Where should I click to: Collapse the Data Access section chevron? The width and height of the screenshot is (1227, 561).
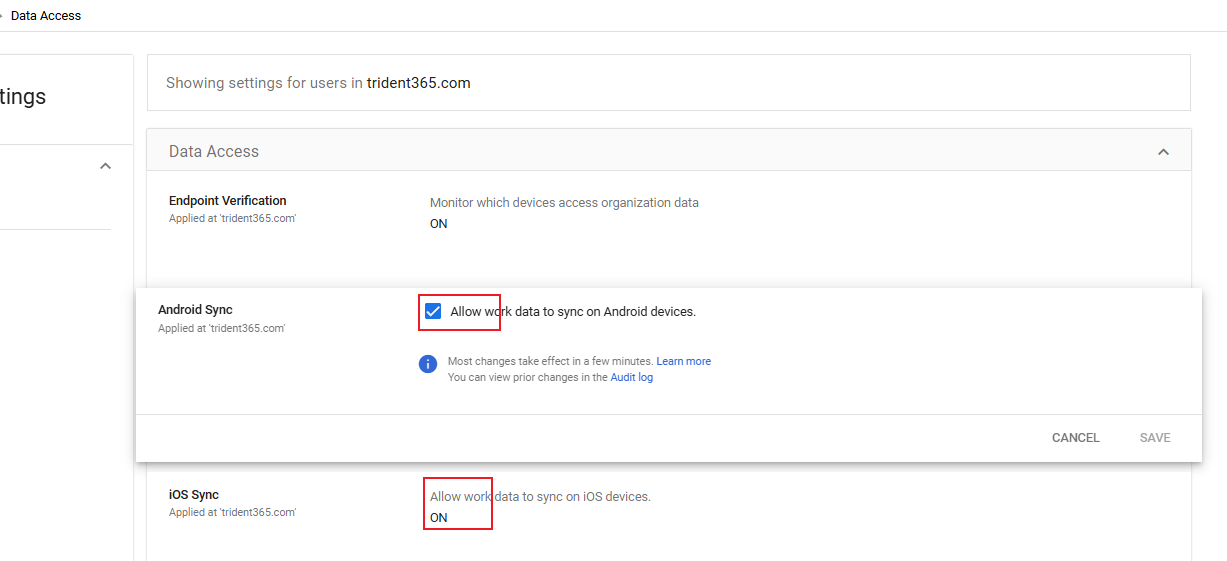1163,152
